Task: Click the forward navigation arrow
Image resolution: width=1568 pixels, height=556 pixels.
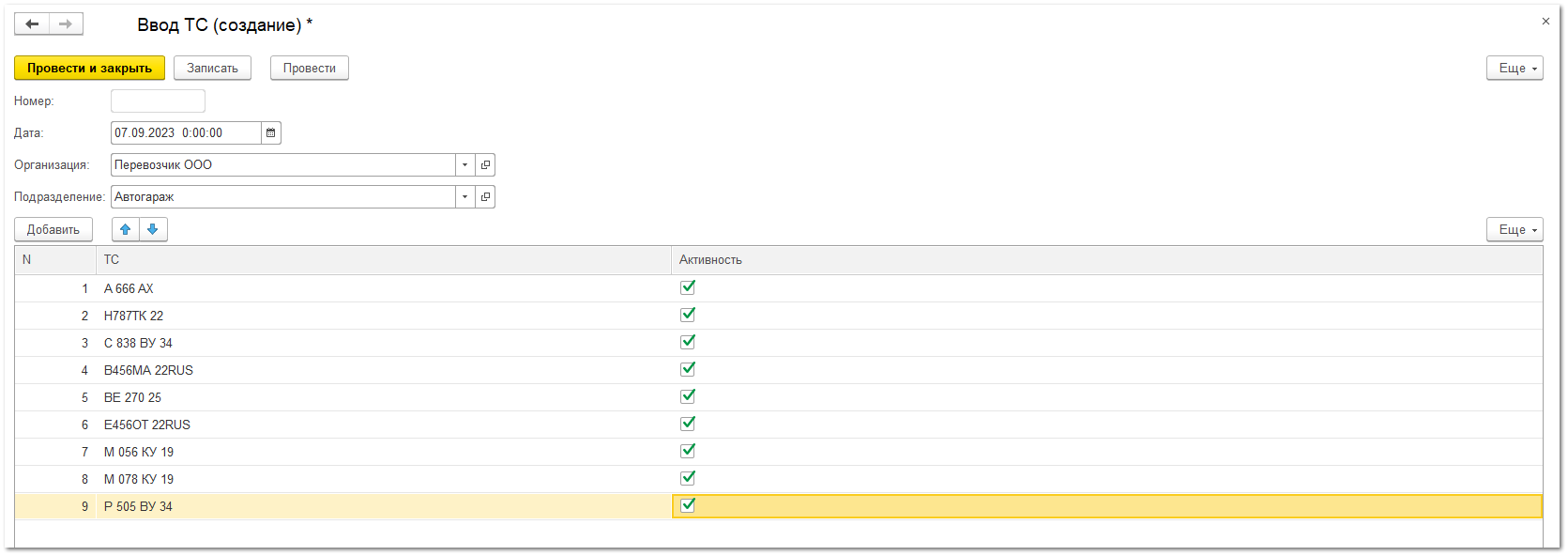Action: click(x=66, y=24)
